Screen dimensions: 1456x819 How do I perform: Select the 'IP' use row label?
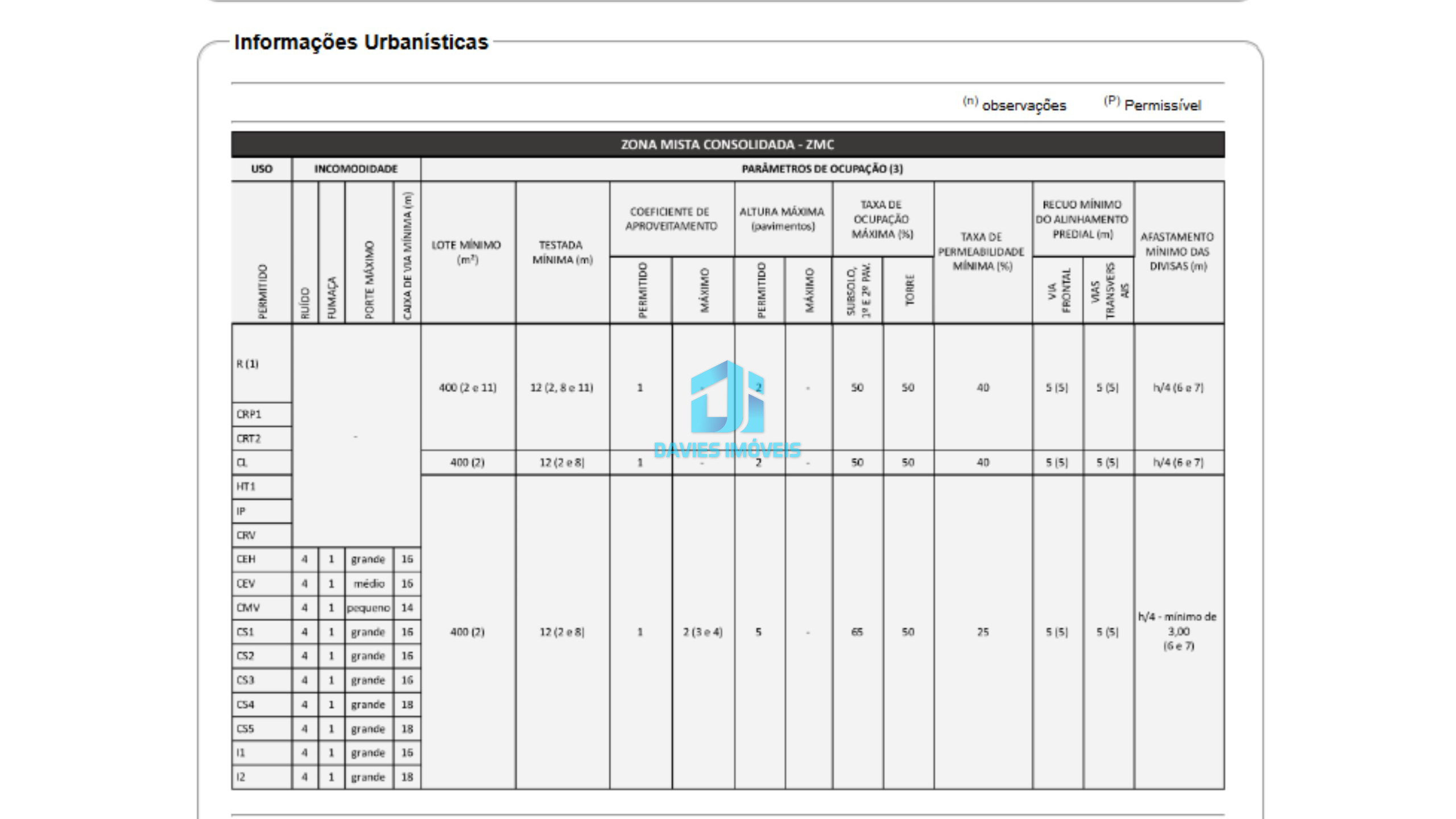[x=241, y=511]
